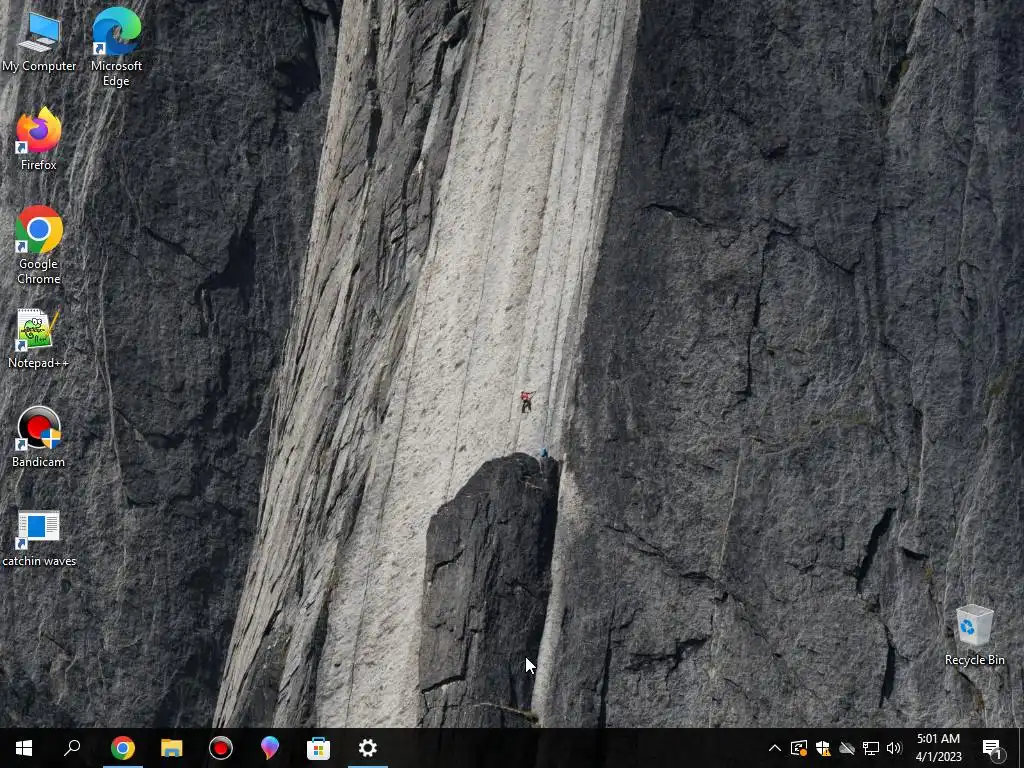Show hidden system tray icons

click(775, 748)
